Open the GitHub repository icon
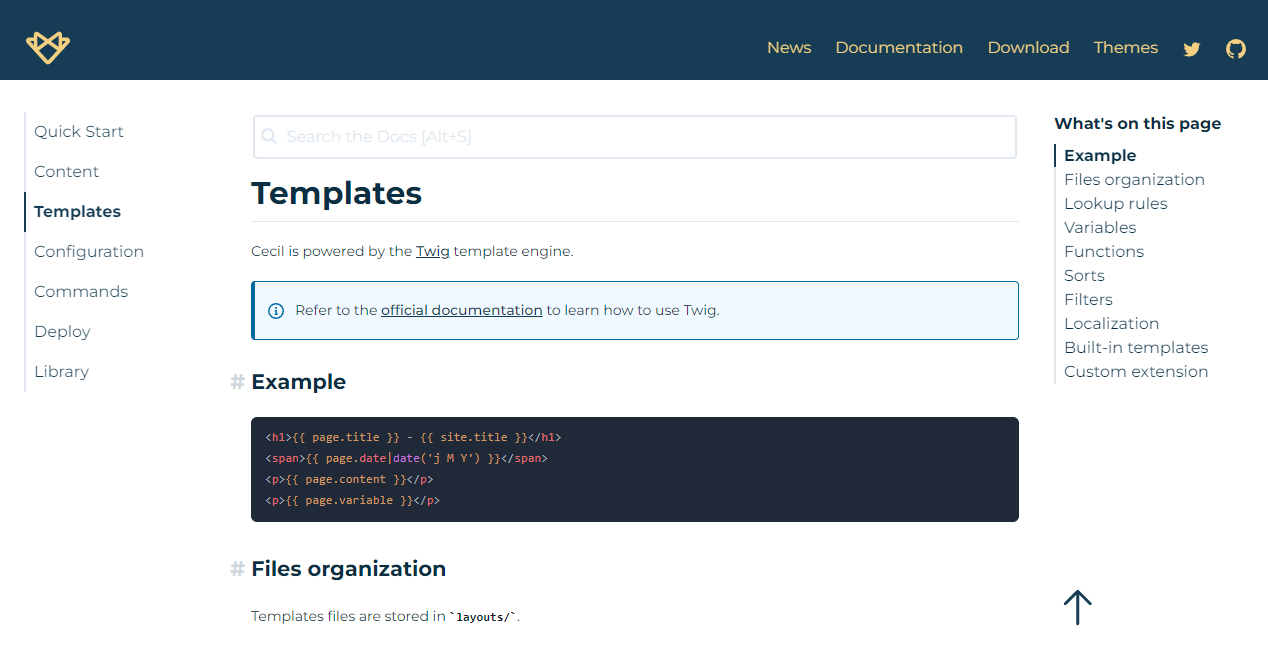Viewport: 1268px width, 645px height. tap(1236, 48)
